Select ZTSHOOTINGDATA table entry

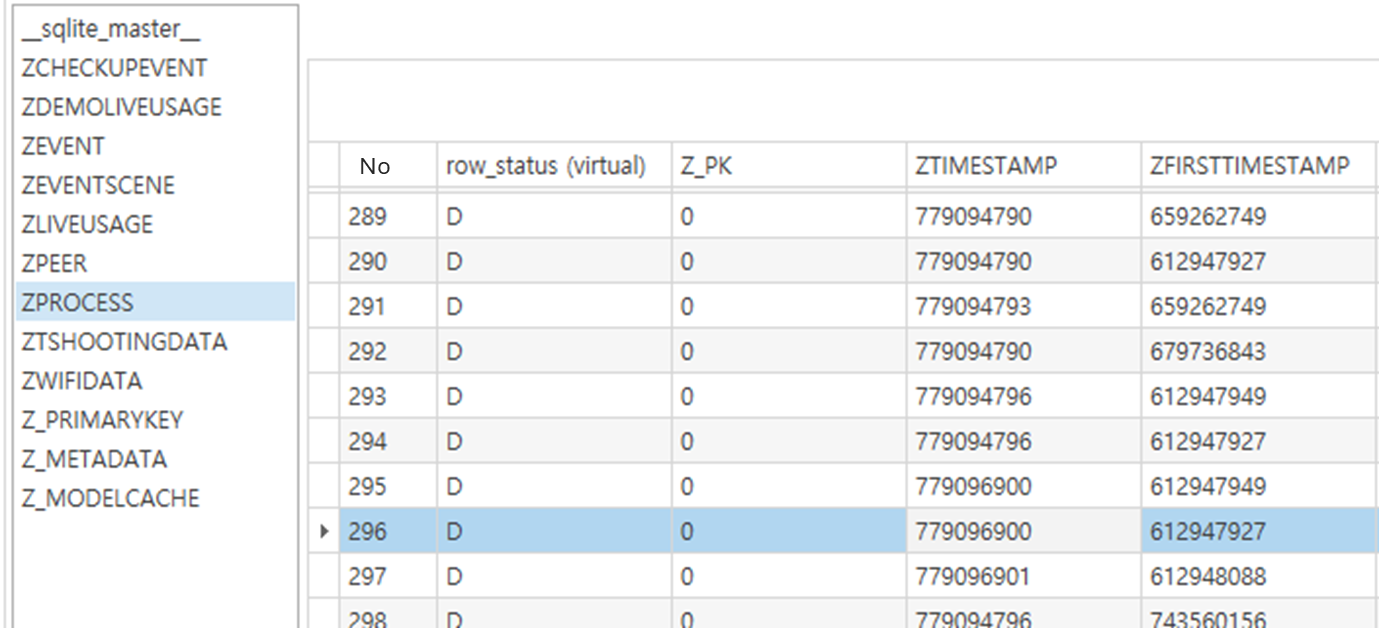pos(124,342)
